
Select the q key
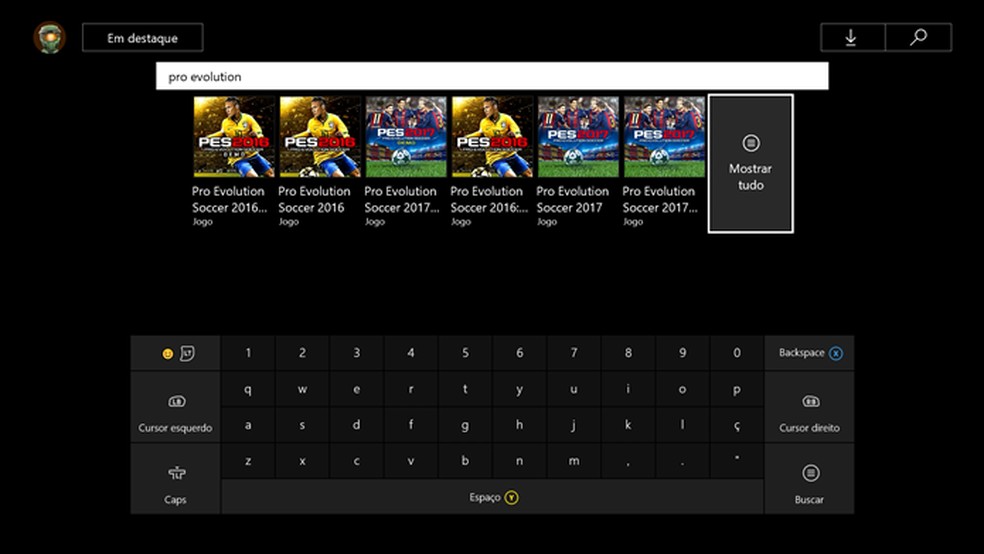pyautogui.click(x=248, y=390)
